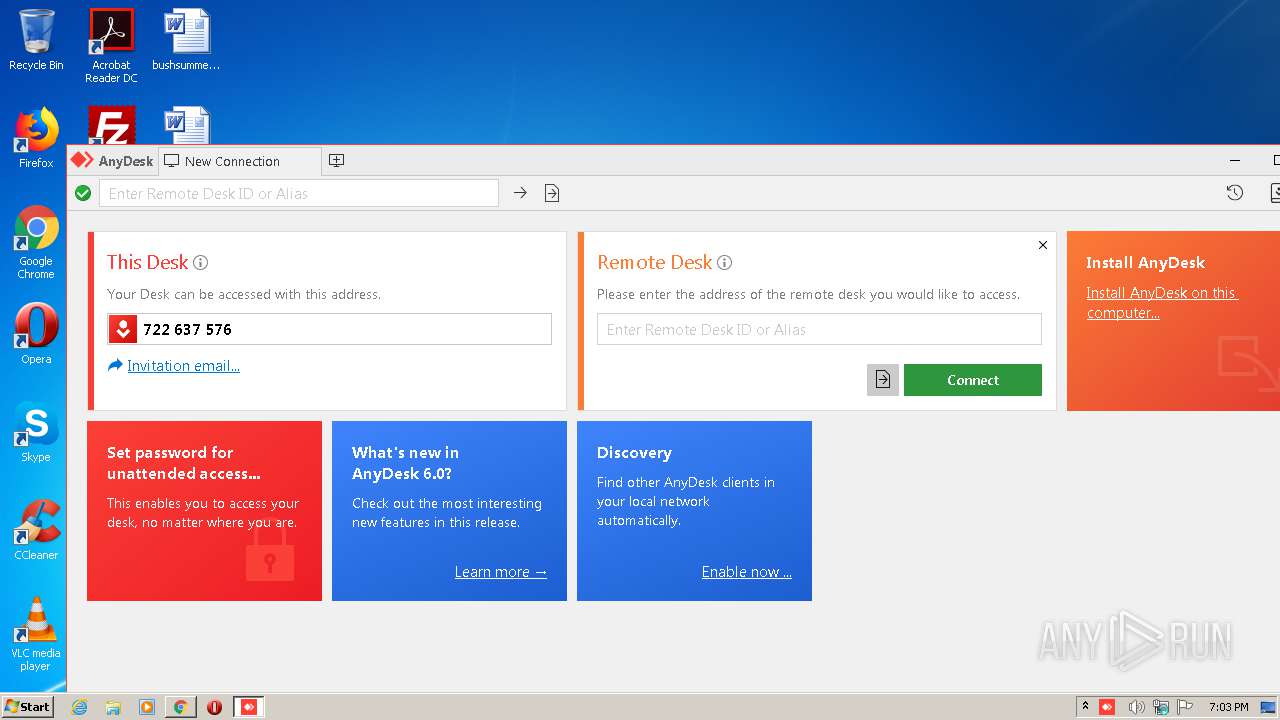This screenshot has height=720, width=1280.
Task: Minimize the AnyDesk window
Action: pos(1235,160)
